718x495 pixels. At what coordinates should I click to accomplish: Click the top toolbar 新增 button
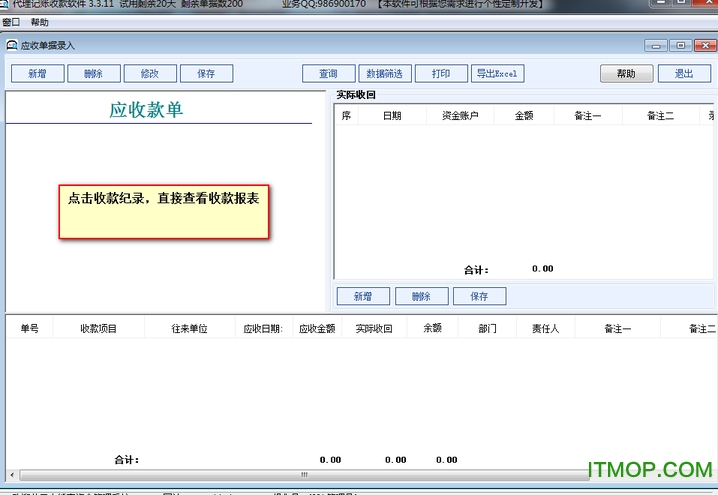37,74
